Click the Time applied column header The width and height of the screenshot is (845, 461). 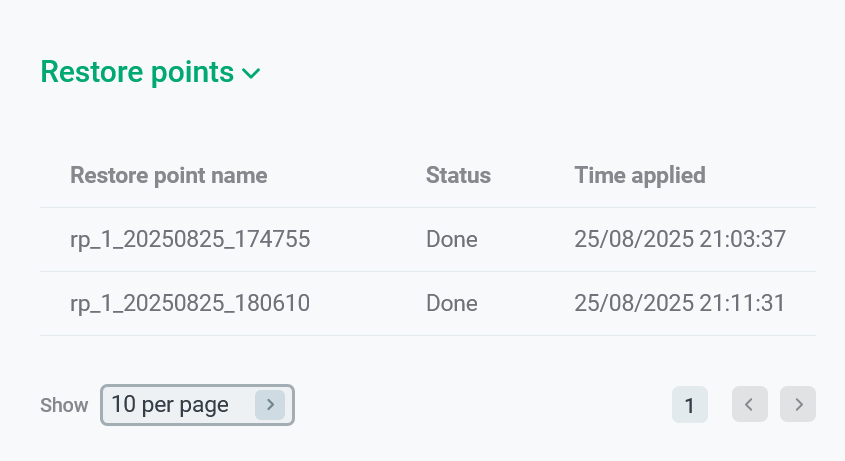(x=640, y=176)
